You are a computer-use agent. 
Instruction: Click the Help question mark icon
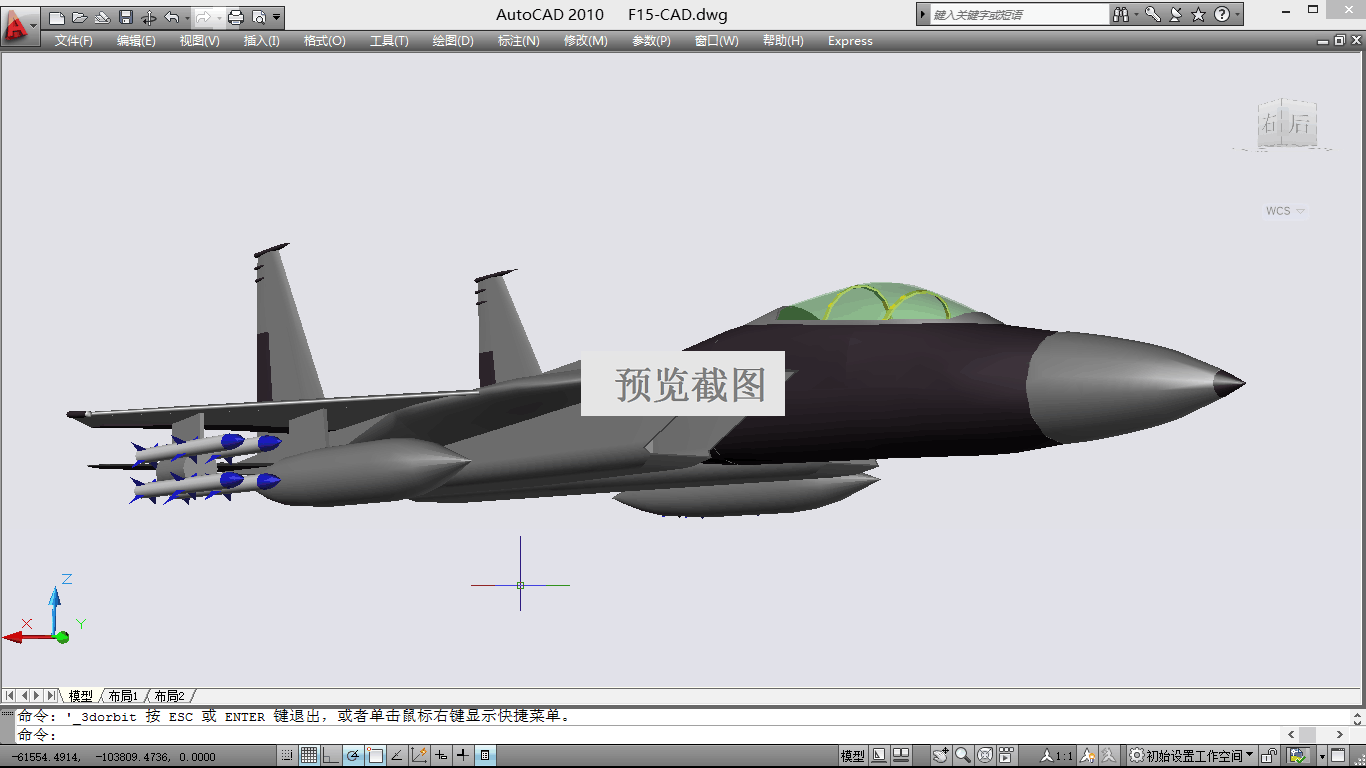tap(1222, 15)
